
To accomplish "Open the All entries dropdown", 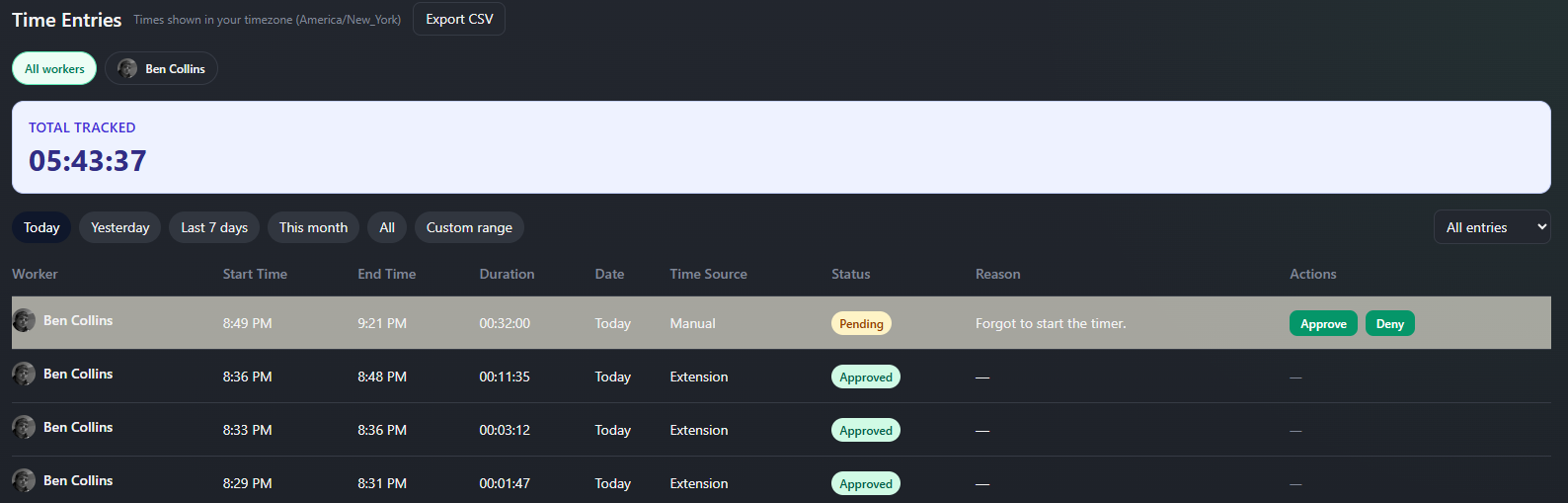I will pos(1492,227).
